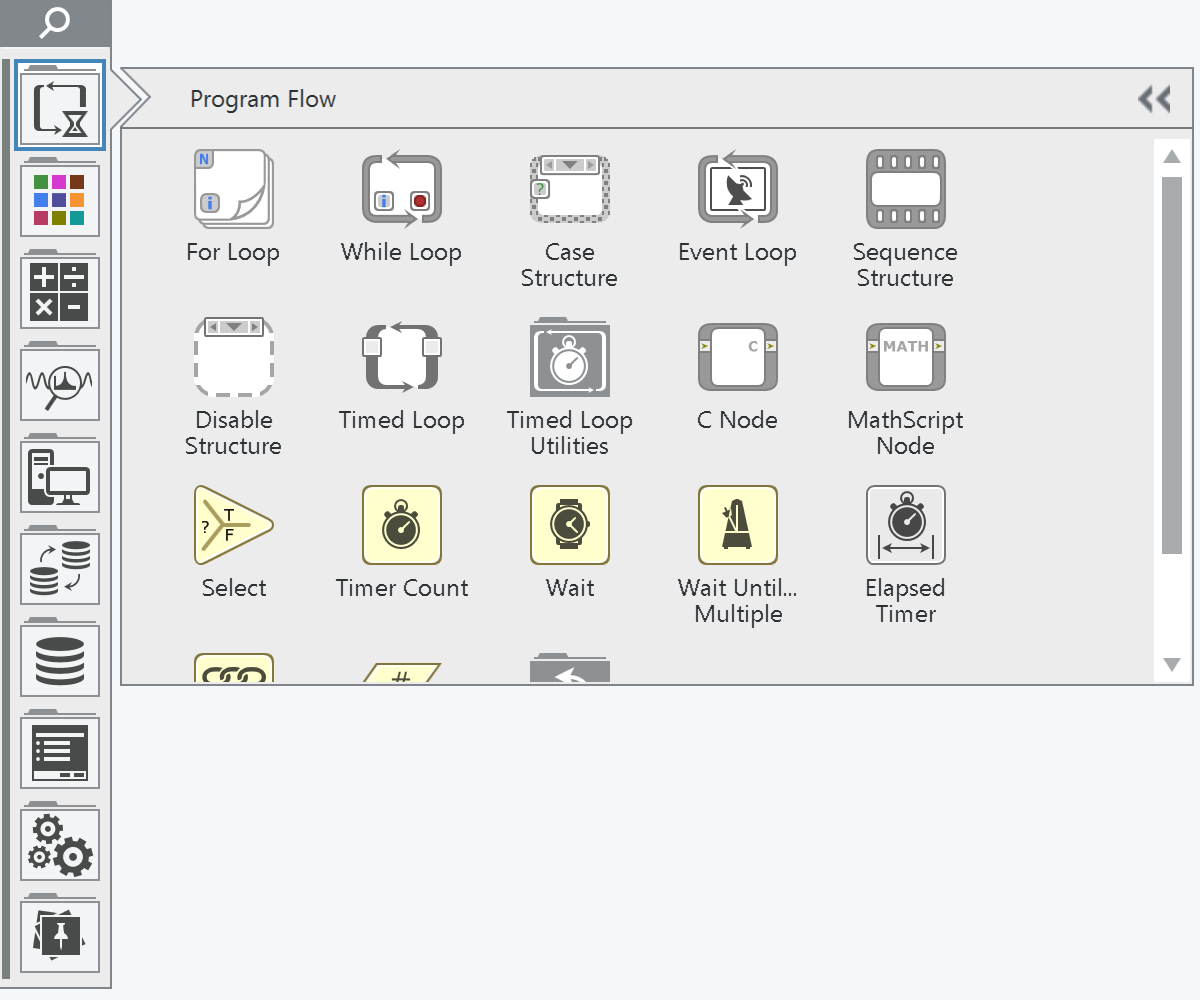Image resolution: width=1200 pixels, height=1000 pixels.
Task: Choose the MathScript Node
Action: click(905, 358)
